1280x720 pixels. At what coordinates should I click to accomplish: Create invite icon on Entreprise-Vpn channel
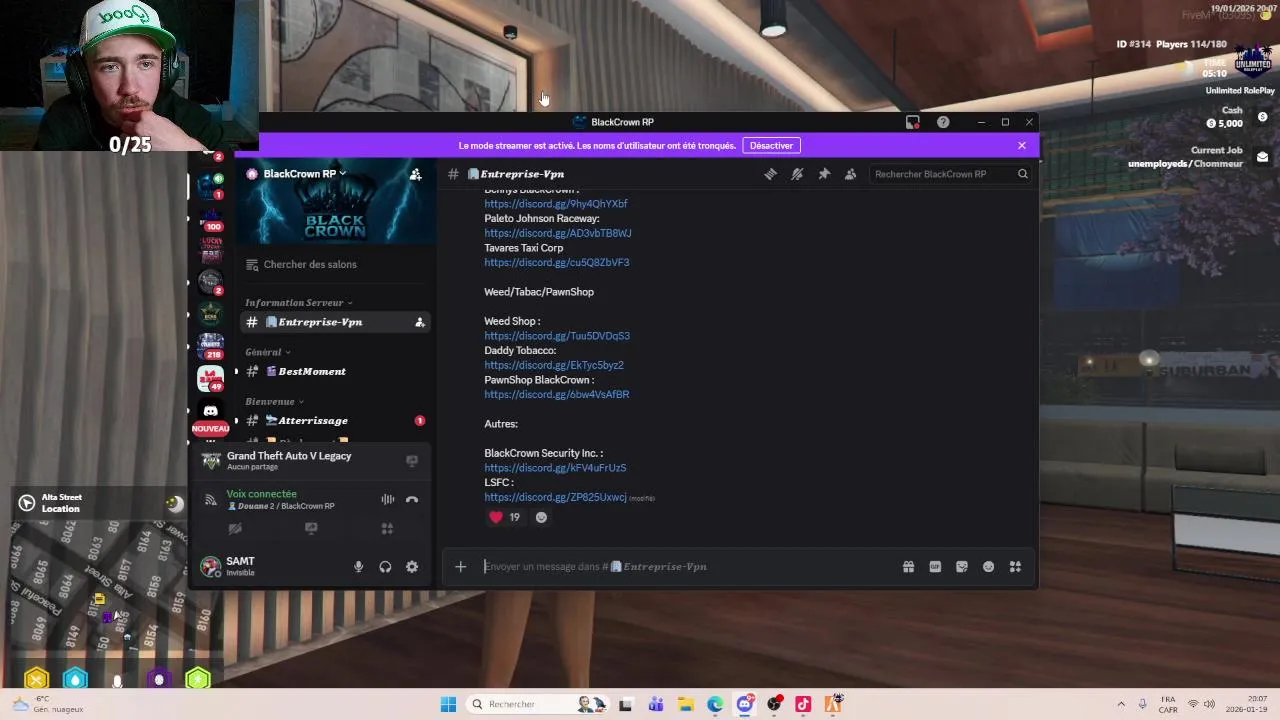[x=420, y=322]
